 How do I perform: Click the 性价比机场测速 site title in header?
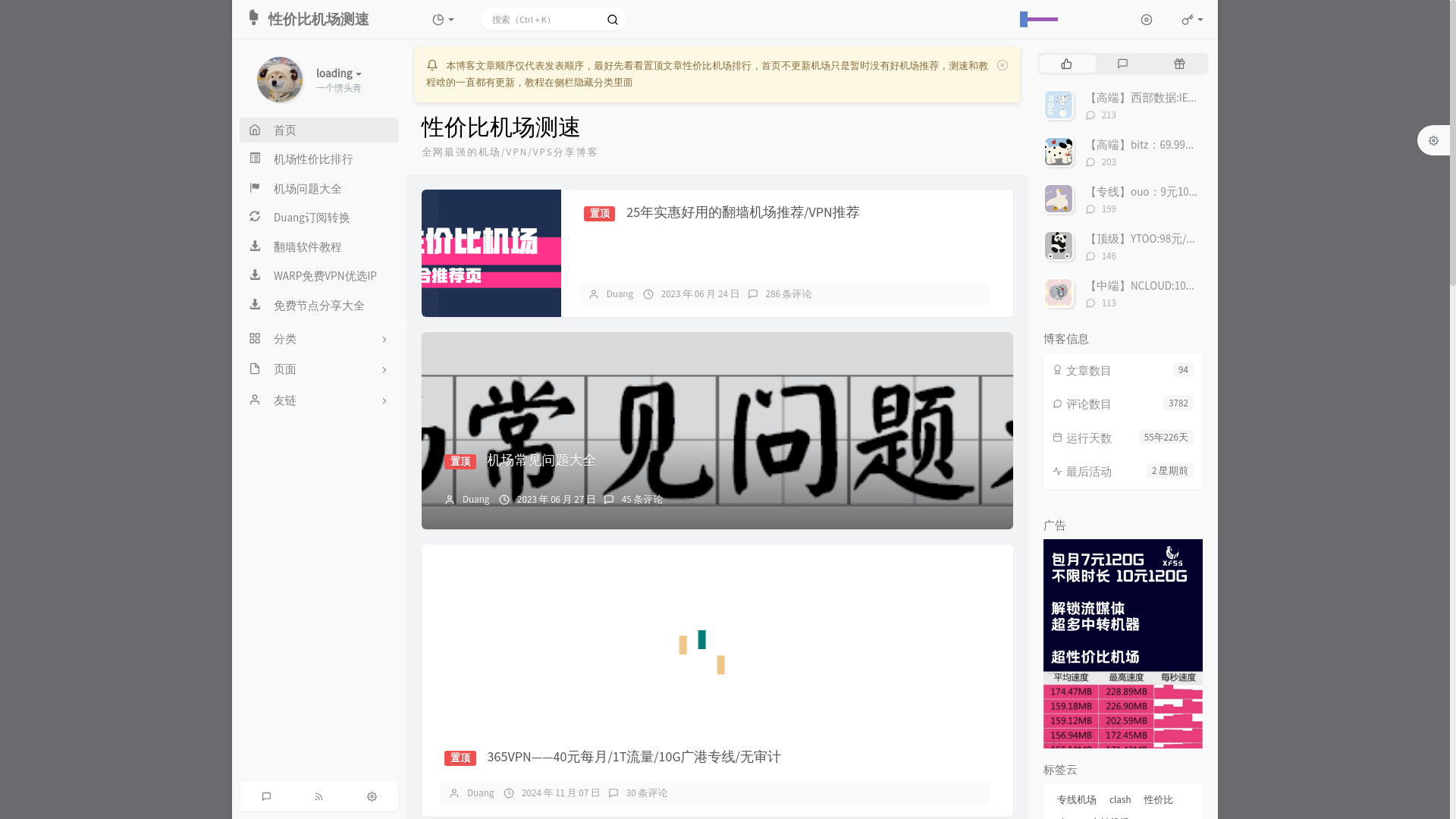[318, 19]
